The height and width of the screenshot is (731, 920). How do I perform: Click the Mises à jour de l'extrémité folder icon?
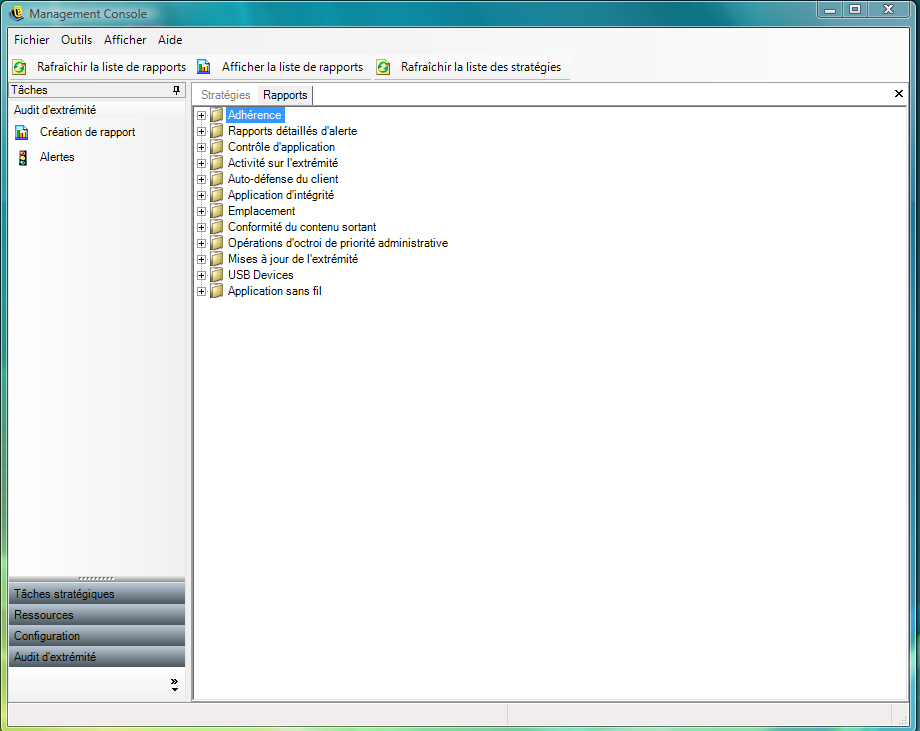pyautogui.click(x=217, y=259)
